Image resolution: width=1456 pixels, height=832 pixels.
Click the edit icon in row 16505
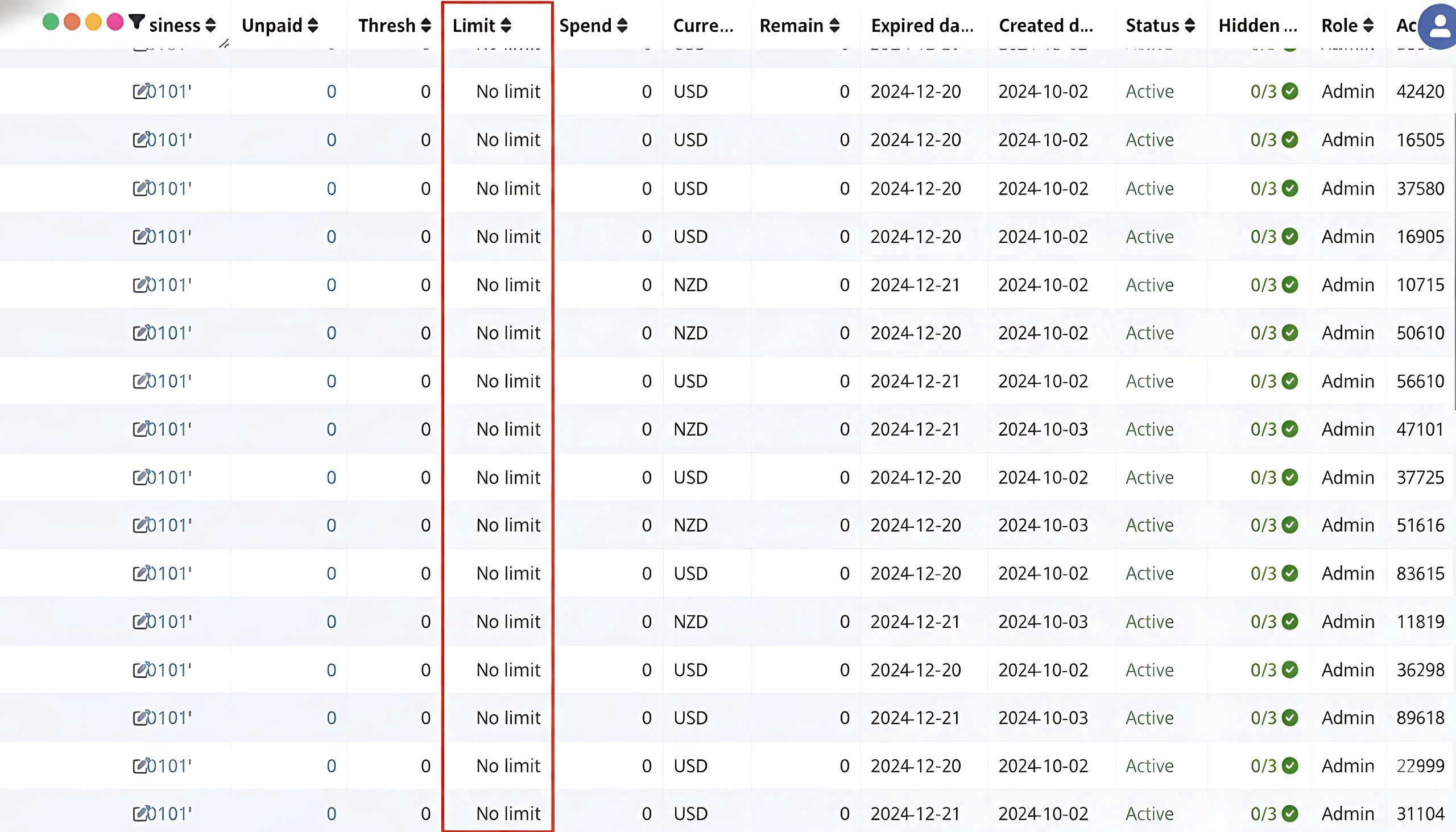[x=140, y=139]
